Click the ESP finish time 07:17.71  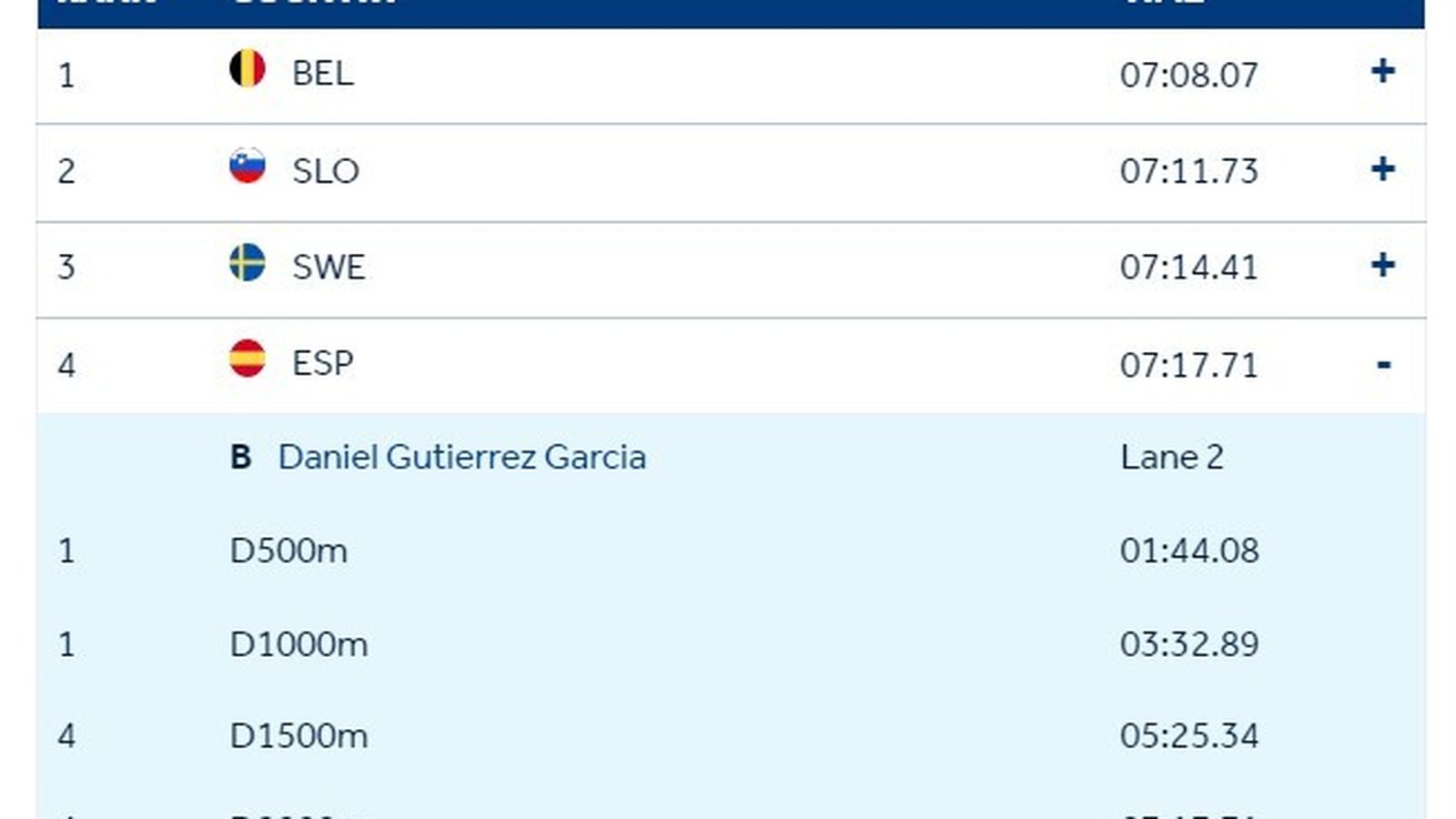[x=1188, y=365]
